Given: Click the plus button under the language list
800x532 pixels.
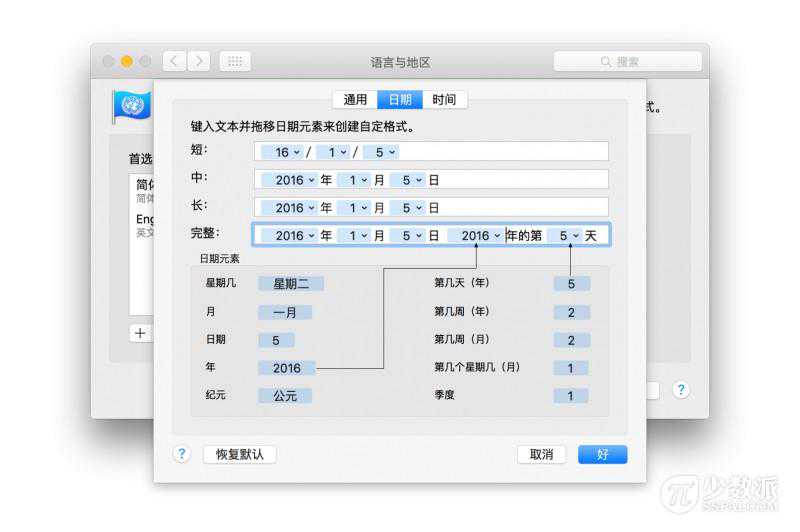Looking at the screenshot, I should point(140,334).
